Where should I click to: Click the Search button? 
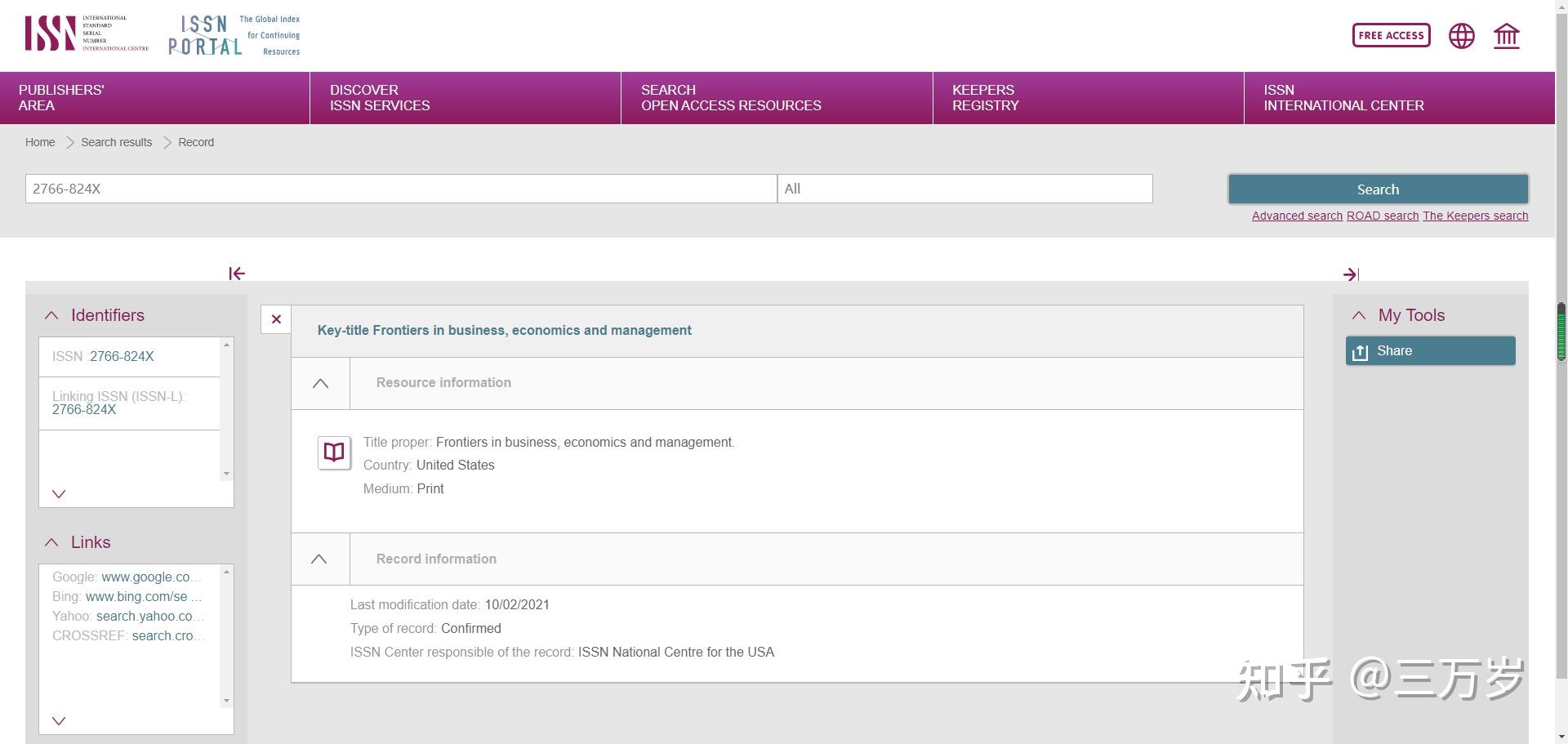(x=1378, y=189)
